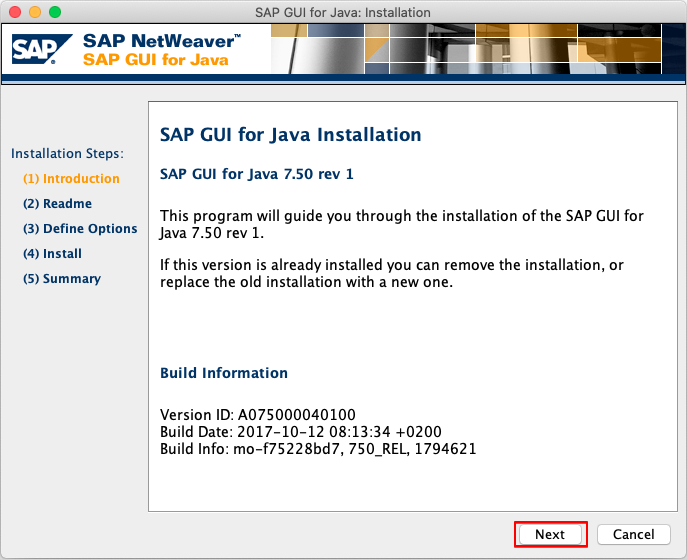Click the Build Date 2017-10-12 line
The image size is (687, 559).
[x=301, y=432]
